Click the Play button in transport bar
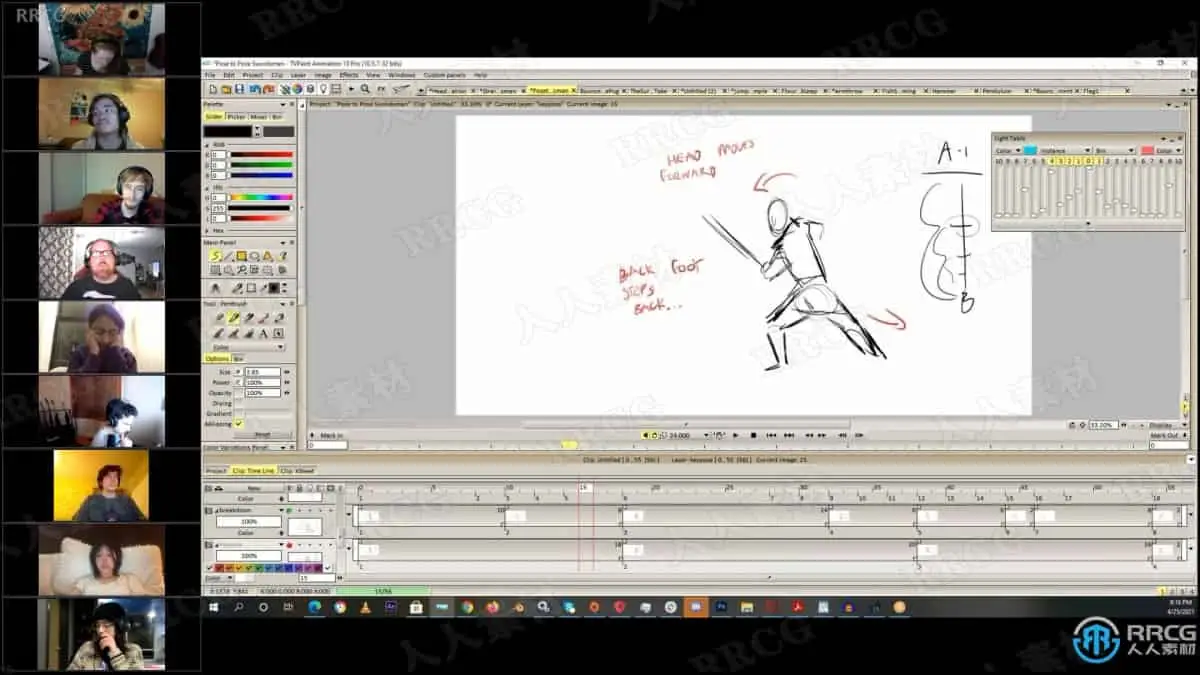This screenshot has height=675, width=1200. 736,435
